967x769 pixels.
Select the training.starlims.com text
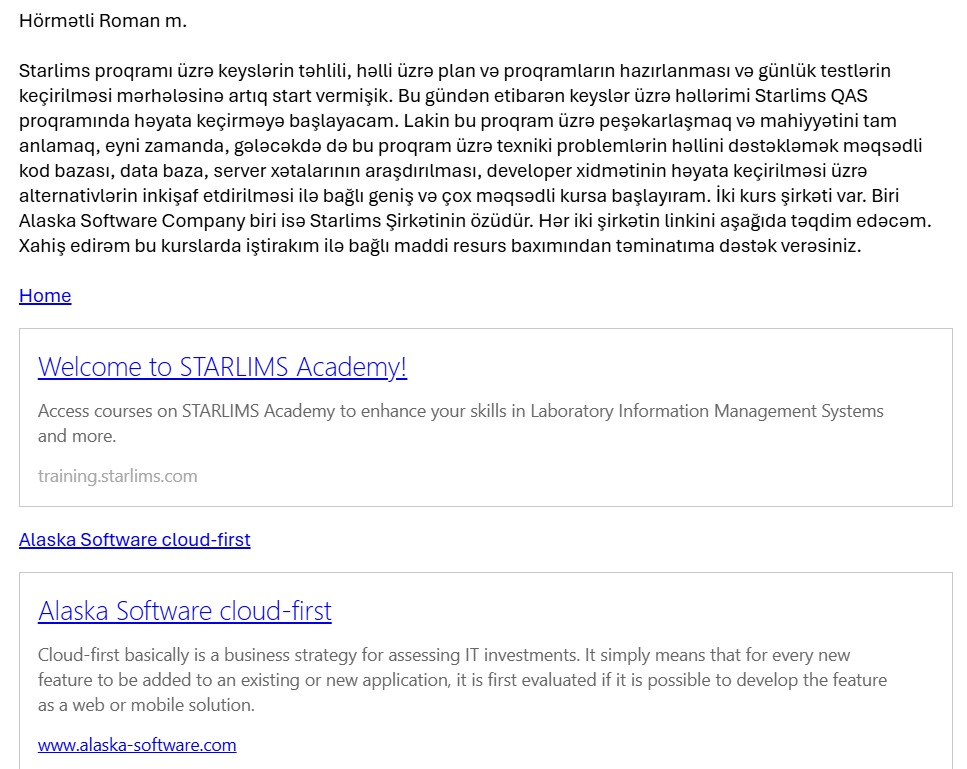[x=117, y=476]
